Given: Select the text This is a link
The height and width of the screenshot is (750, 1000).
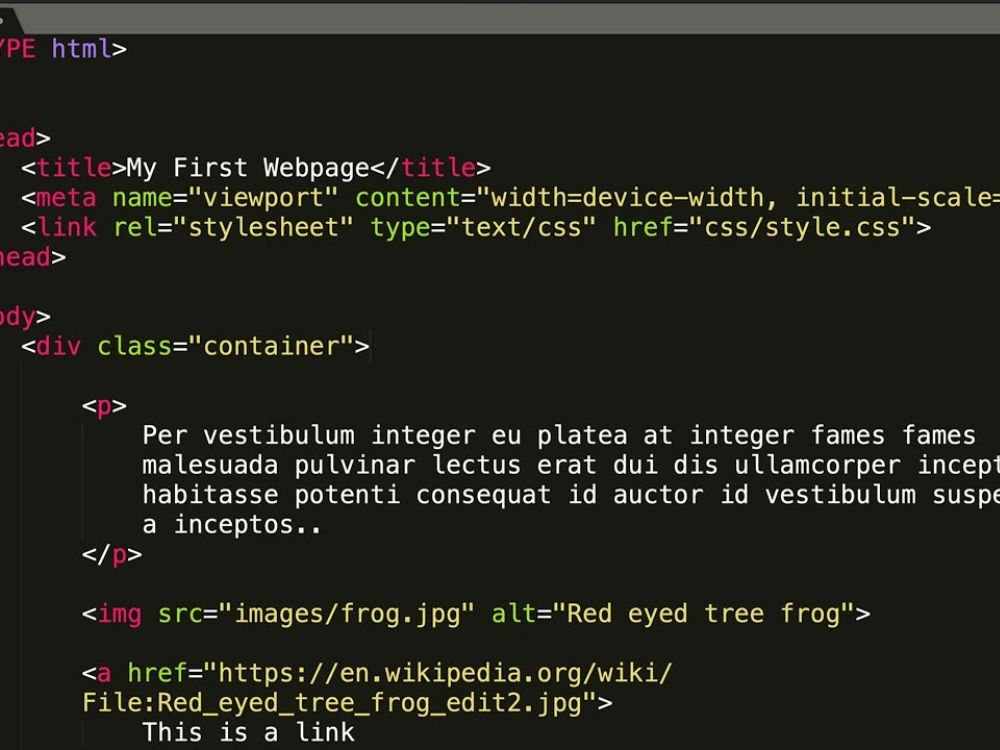Looking at the screenshot, I should [x=248, y=732].
